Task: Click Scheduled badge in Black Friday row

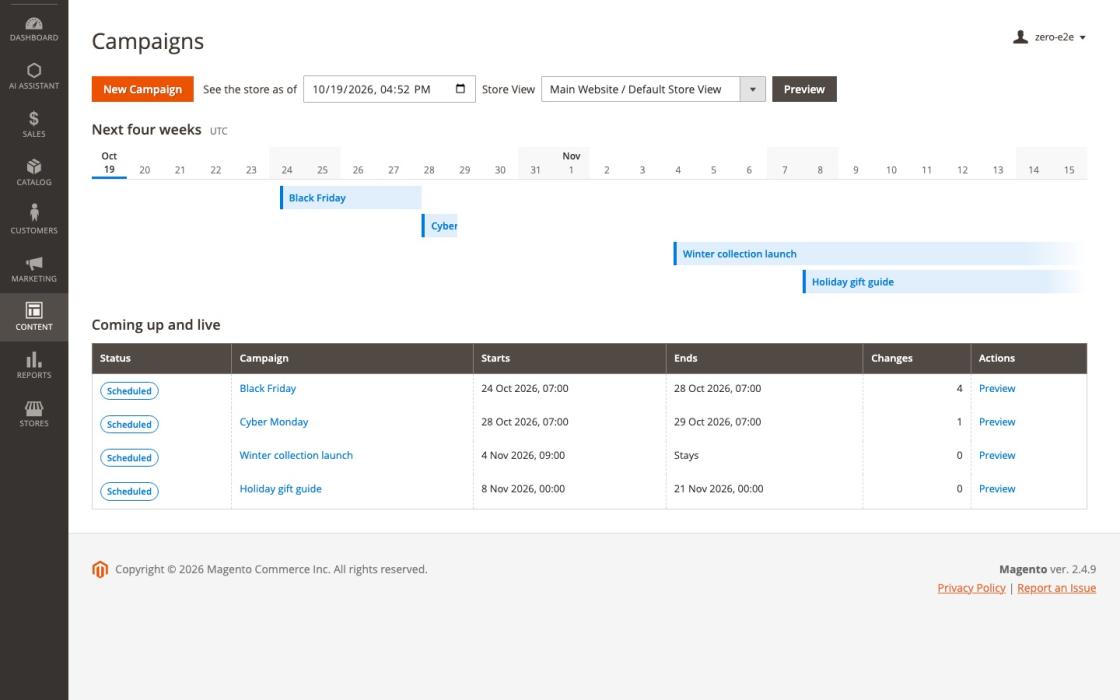Action: [129, 391]
